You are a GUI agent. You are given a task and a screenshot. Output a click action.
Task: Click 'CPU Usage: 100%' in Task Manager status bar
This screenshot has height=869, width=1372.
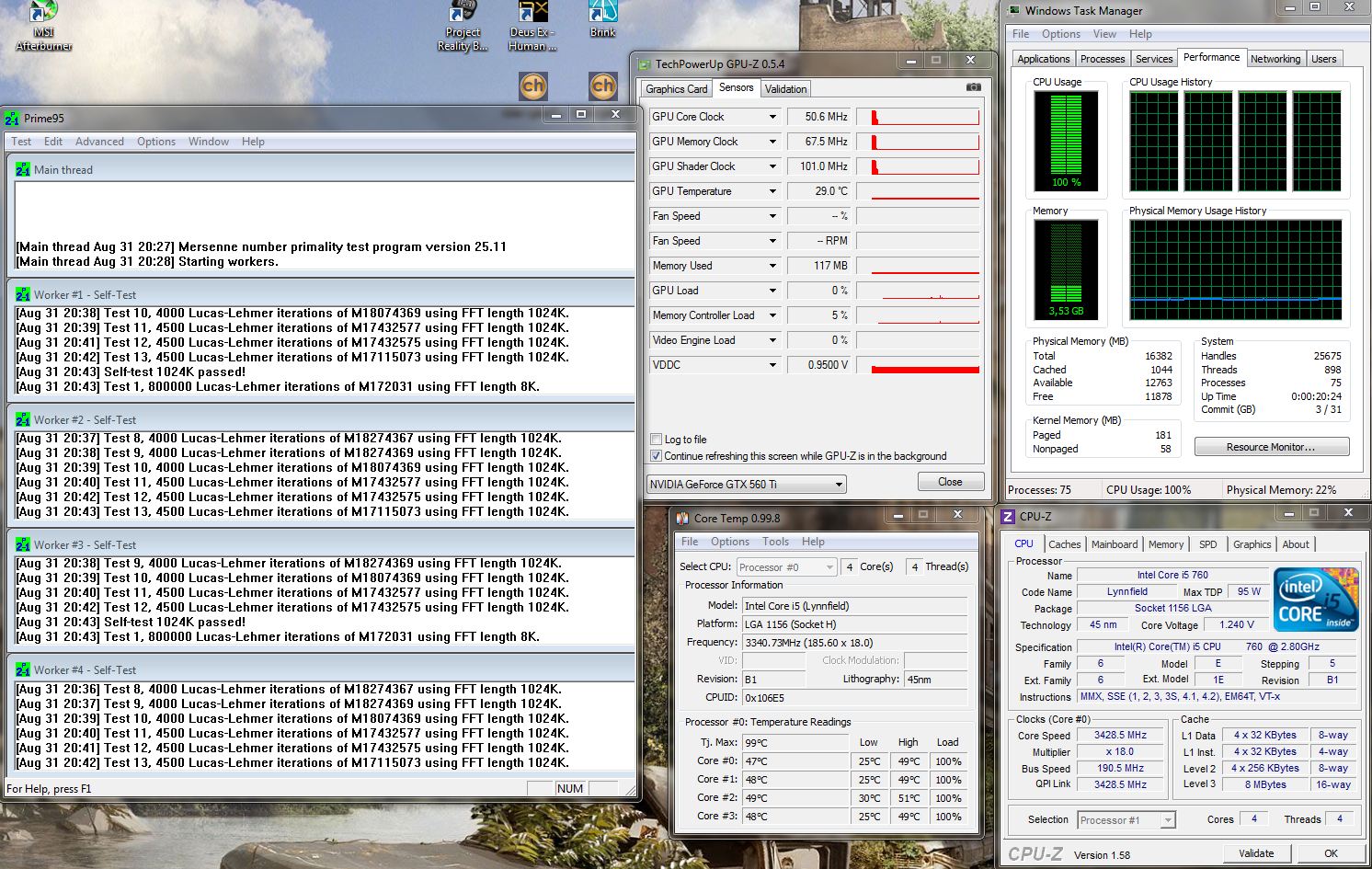pos(1149,490)
